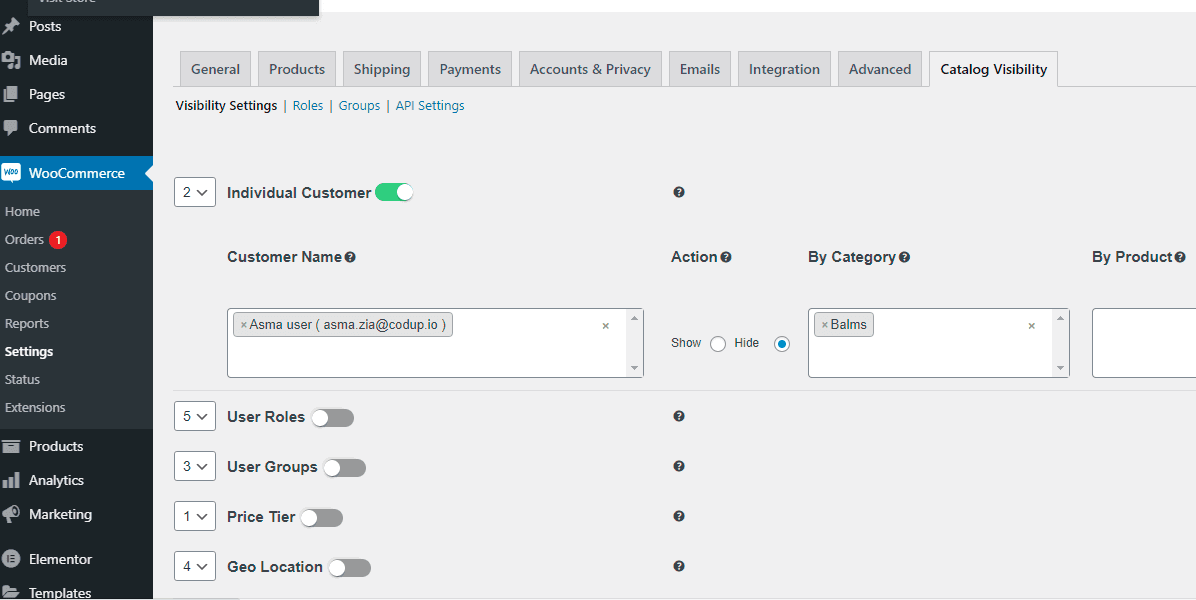Switch to the Payments tab
The width and height of the screenshot is (1196, 600).
[x=469, y=68]
